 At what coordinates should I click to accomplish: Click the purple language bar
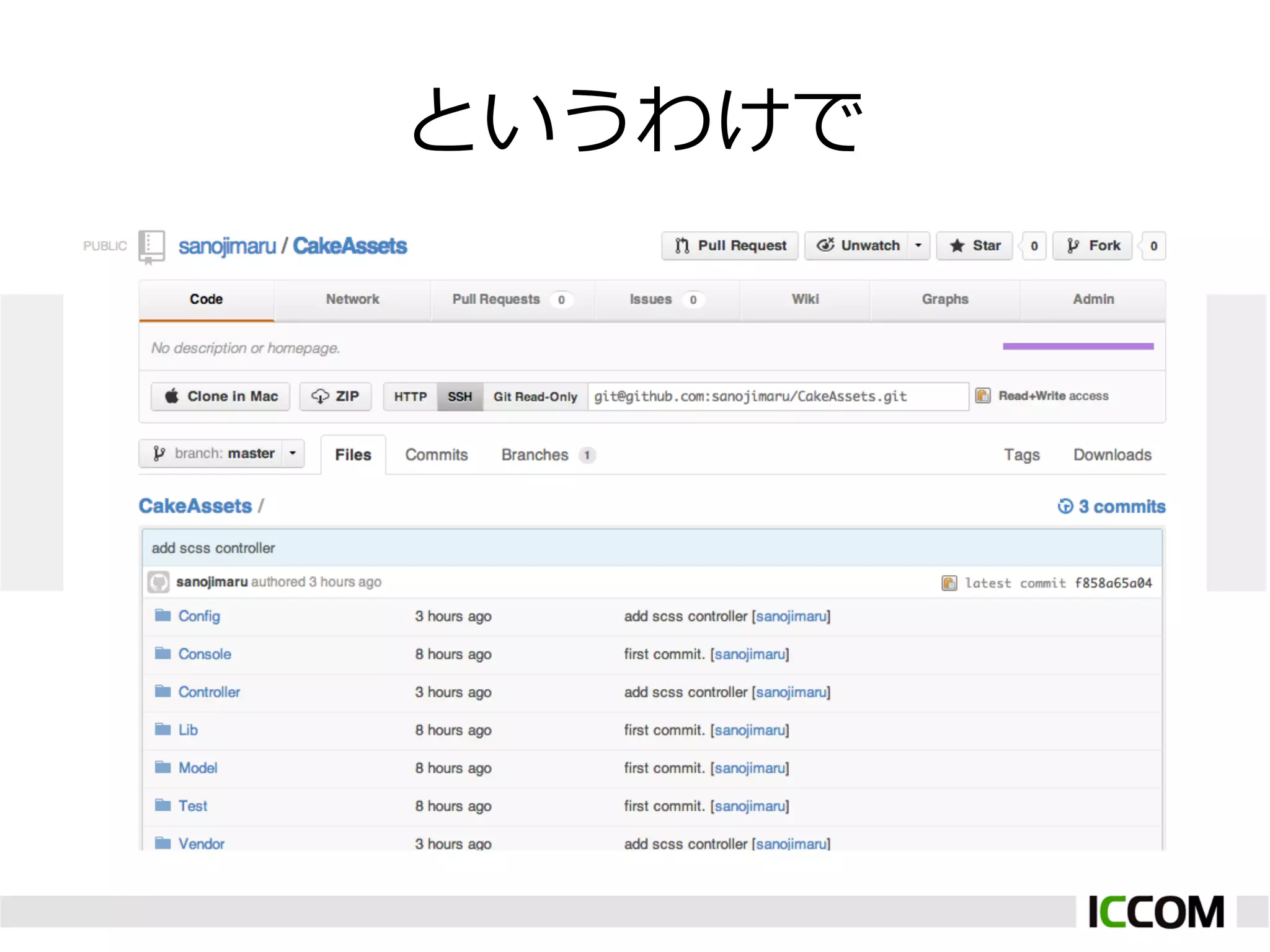(1078, 346)
